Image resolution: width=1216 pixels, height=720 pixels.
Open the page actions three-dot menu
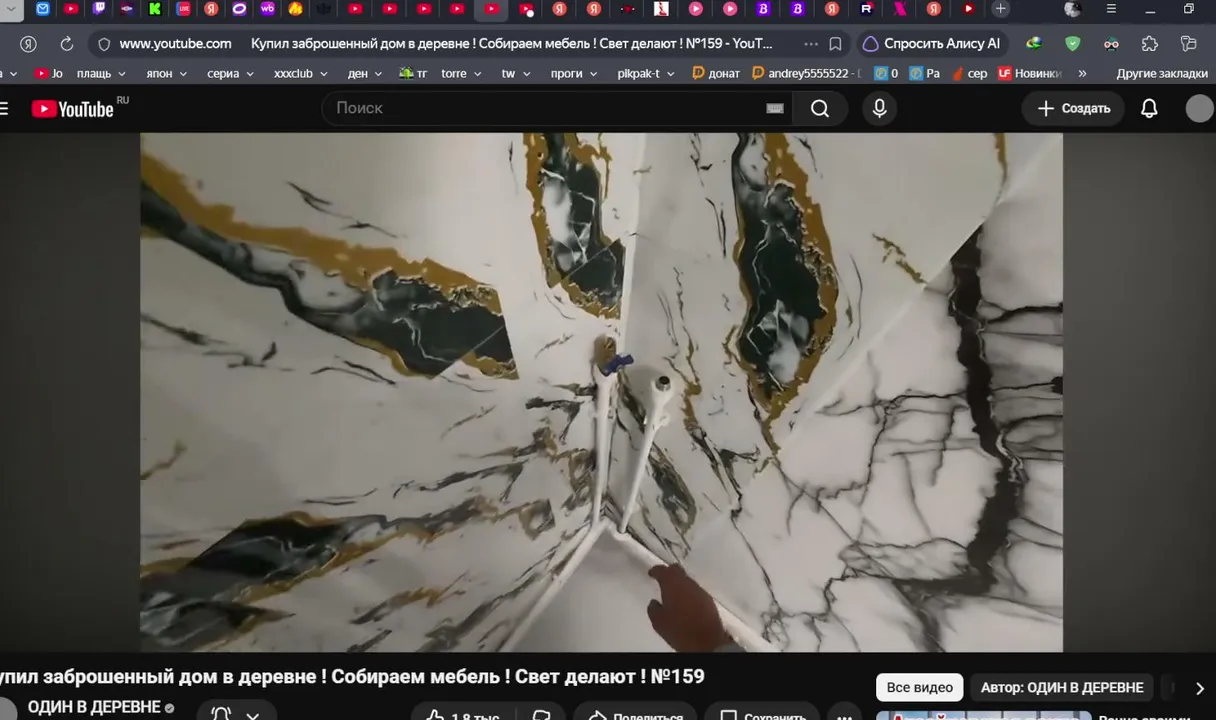click(811, 44)
